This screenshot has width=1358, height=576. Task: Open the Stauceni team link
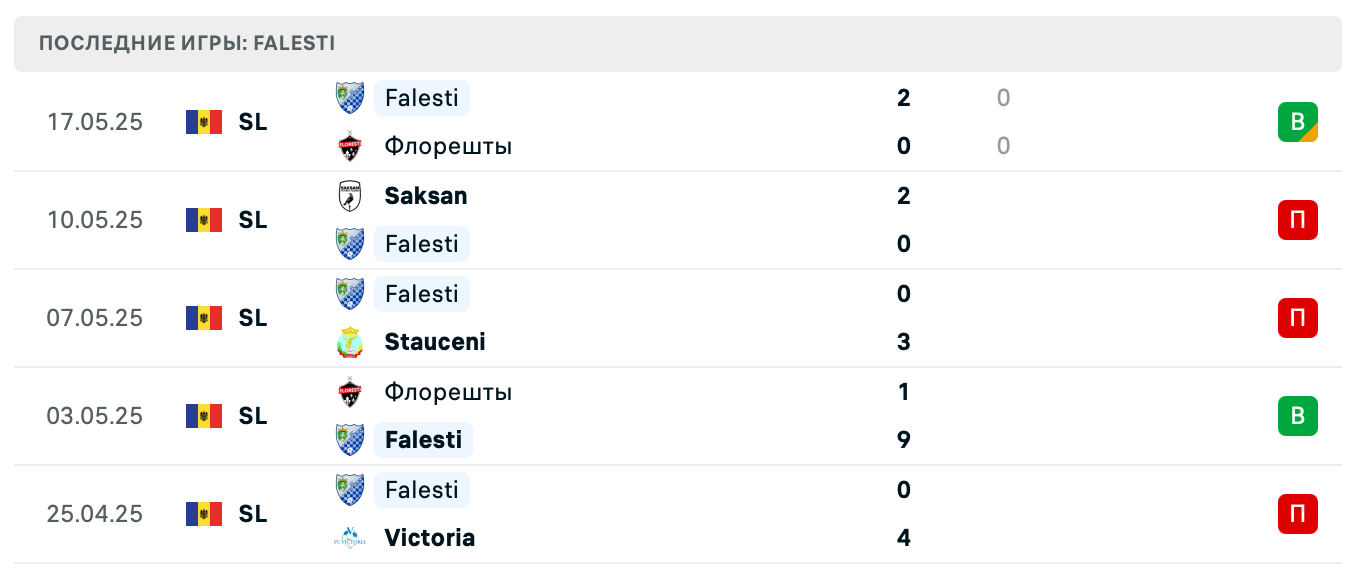pos(434,342)
